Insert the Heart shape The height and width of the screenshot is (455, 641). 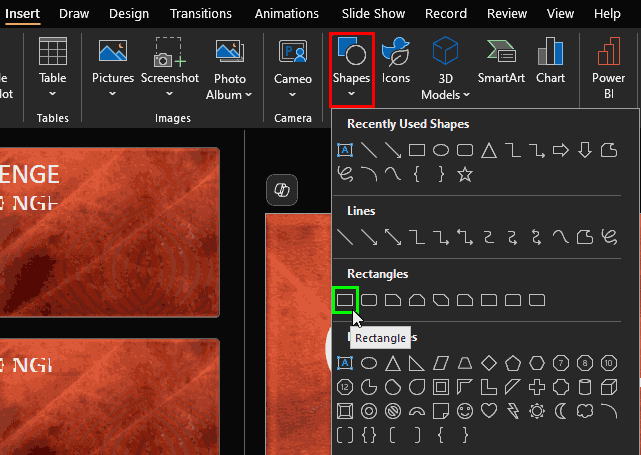coord(489,411)
